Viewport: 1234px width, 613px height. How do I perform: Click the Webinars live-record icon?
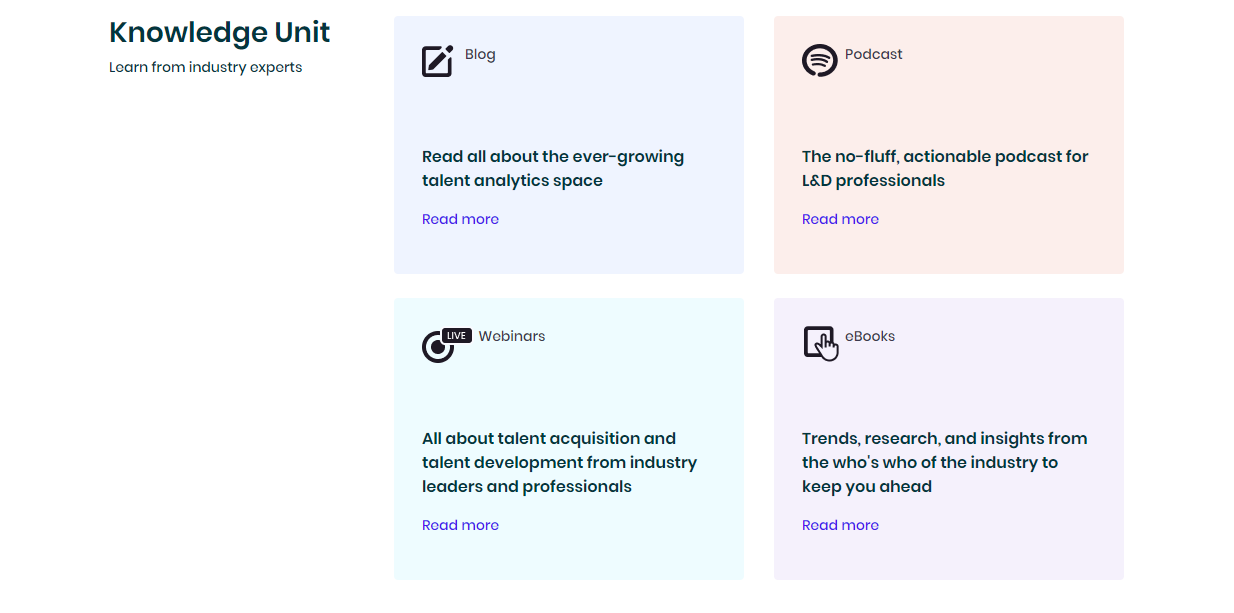(436, 347)
